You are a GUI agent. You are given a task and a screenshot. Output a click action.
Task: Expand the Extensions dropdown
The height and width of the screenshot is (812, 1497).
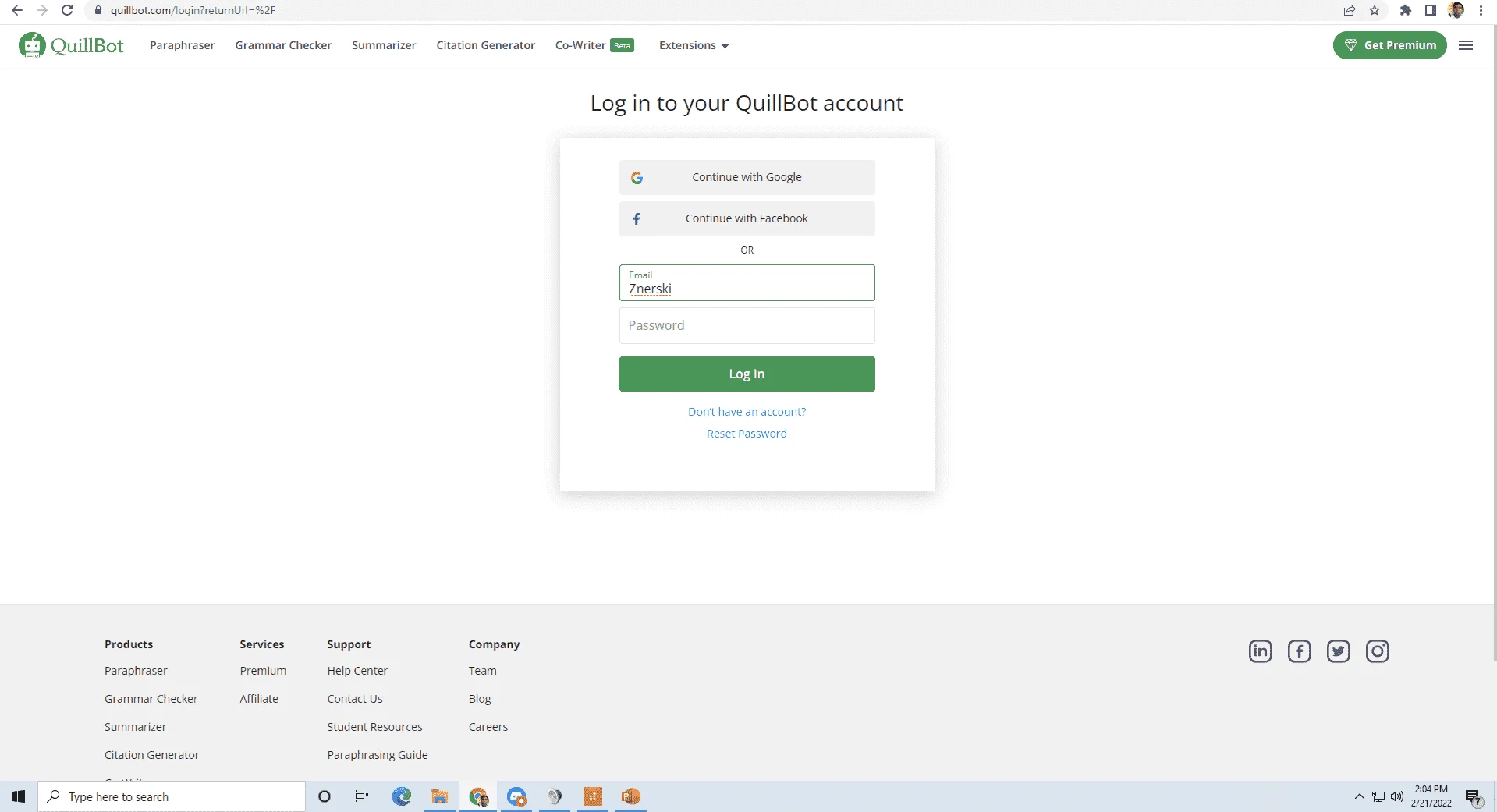tap(694, 45)
